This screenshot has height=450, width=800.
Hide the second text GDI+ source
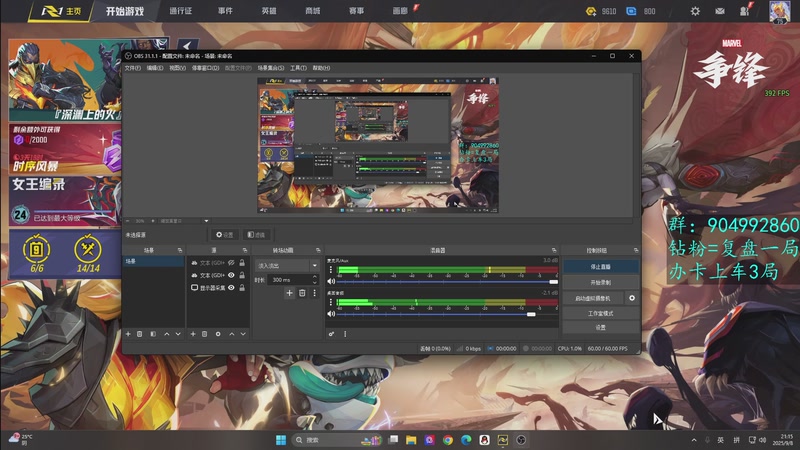[x=231, y=275]
